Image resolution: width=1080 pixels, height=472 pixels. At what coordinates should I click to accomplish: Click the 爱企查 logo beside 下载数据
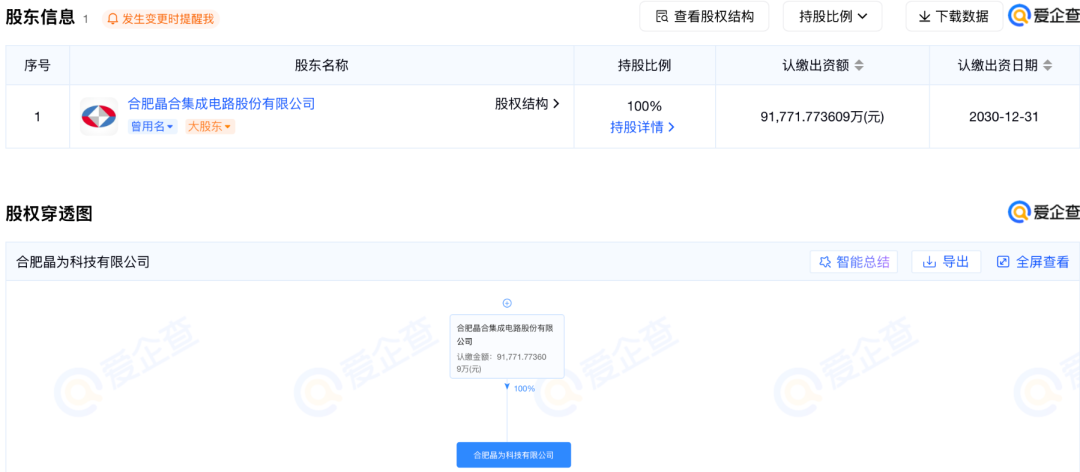1043,16
